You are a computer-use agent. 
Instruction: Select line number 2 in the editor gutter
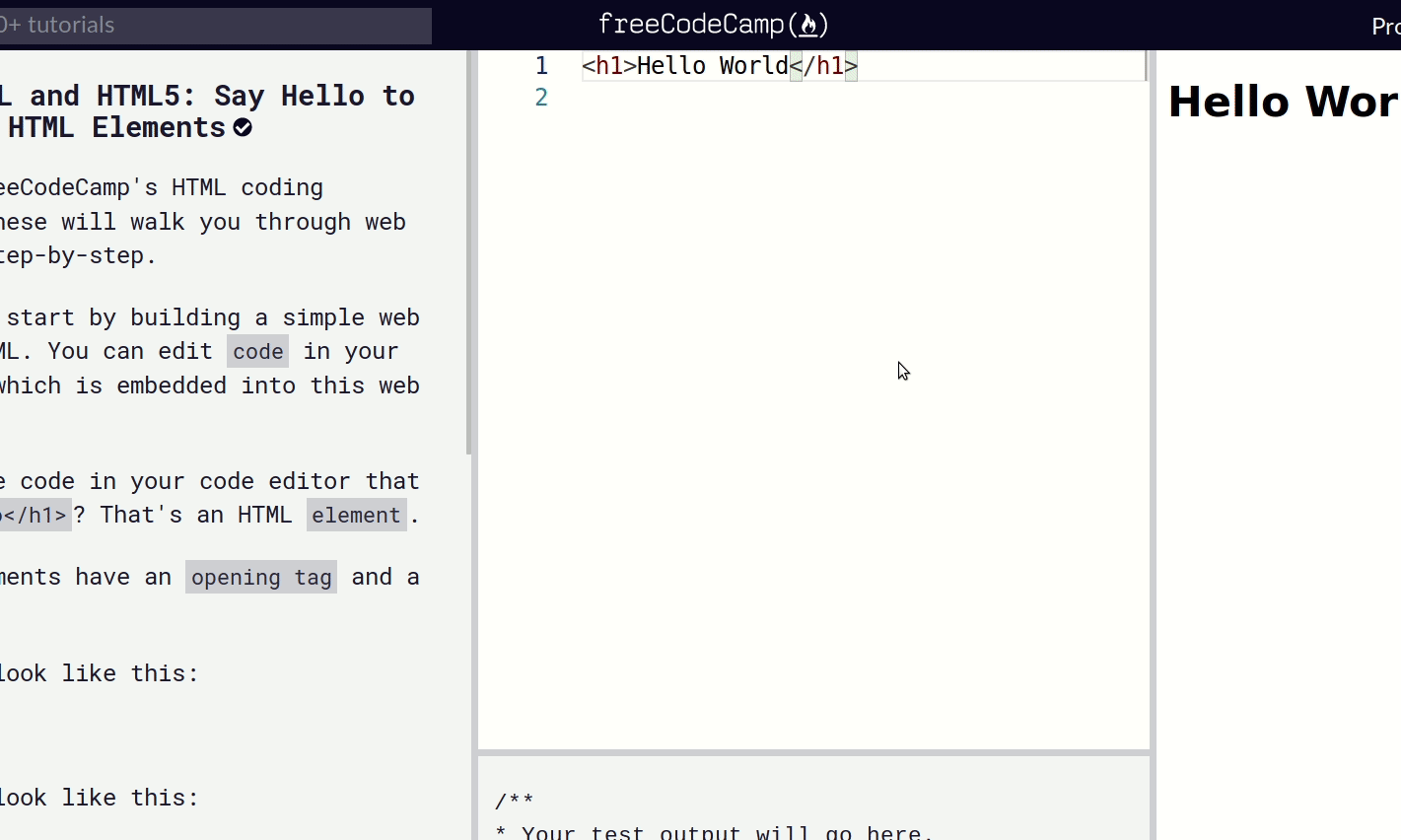click(x=541, y=97)
